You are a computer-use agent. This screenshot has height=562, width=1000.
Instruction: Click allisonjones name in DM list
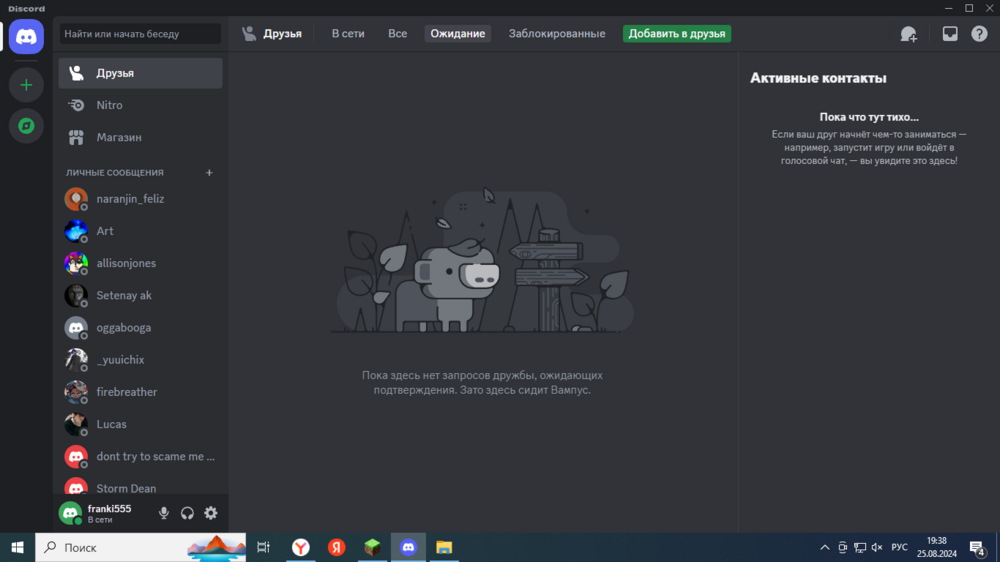pos(126,263)
